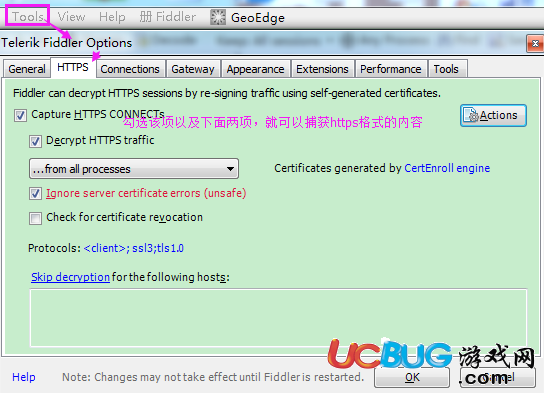
Task: Open the Extensions tab
Action: pos(322,69)
